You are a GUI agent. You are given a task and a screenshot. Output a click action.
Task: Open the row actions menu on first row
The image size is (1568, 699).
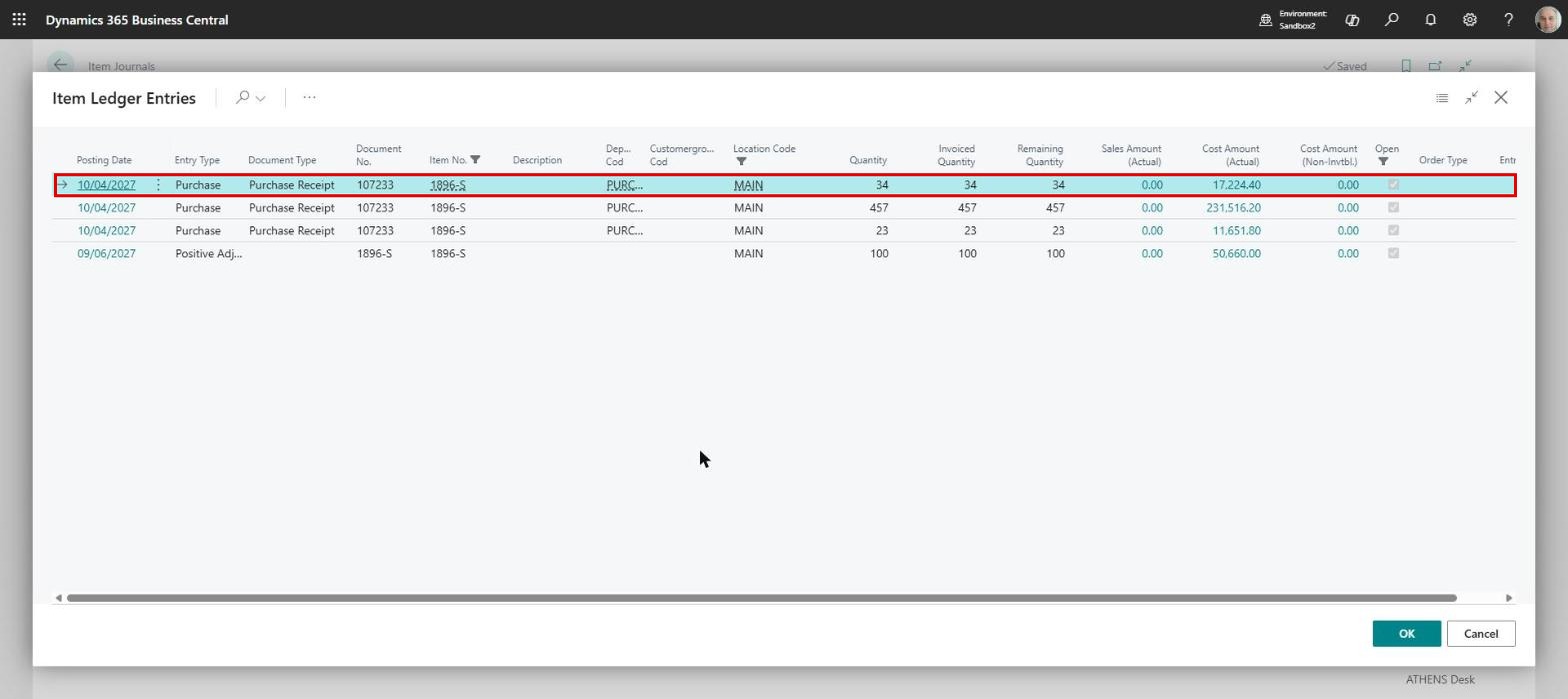[x=158, y=185]
